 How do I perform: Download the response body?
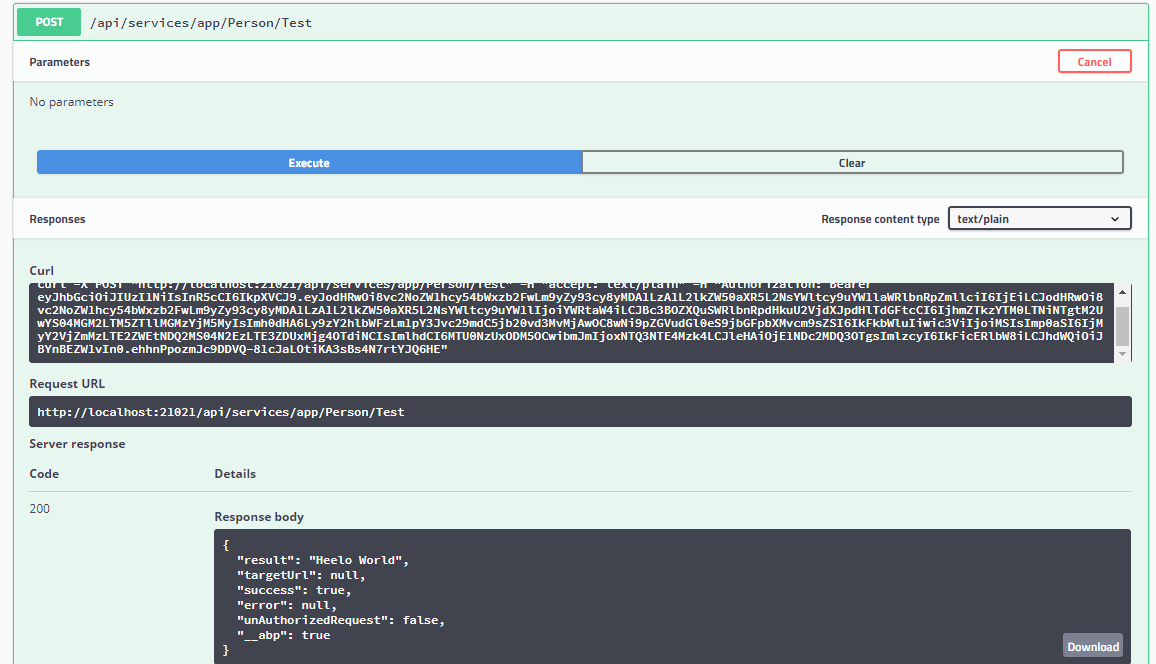click(1093, 646)
